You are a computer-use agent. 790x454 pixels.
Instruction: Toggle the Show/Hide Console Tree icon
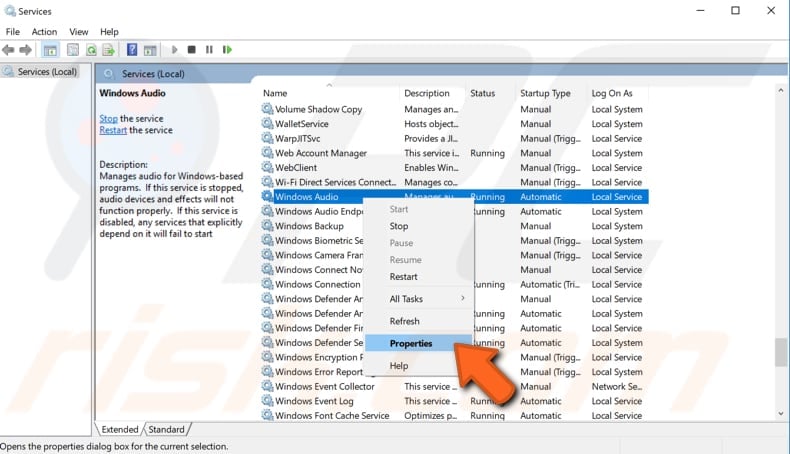click(x=50, y=50)
